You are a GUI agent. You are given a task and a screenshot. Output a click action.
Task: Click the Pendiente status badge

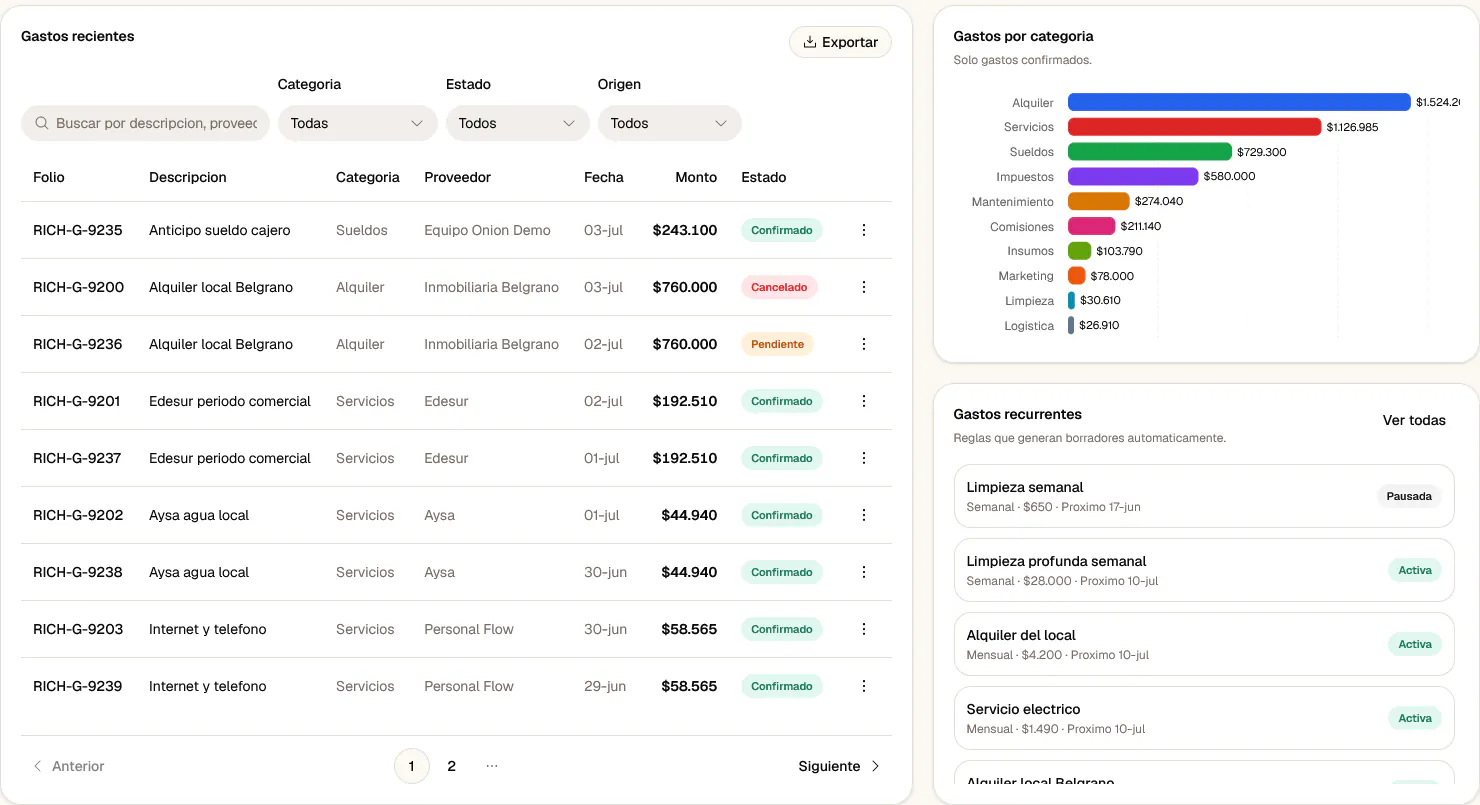[777, 344]
